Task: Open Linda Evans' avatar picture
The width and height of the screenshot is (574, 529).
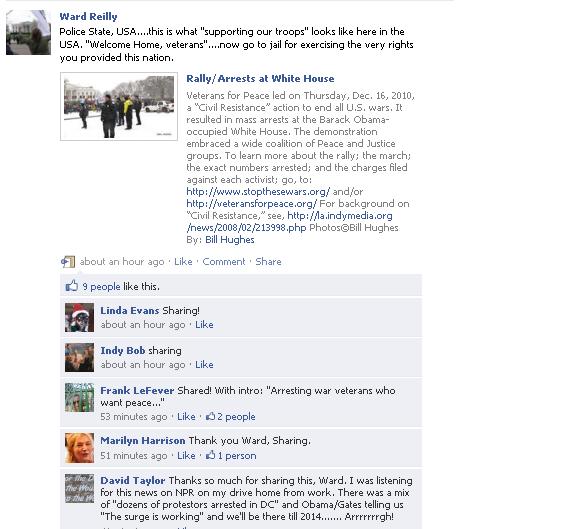Action: pos(79,317)
